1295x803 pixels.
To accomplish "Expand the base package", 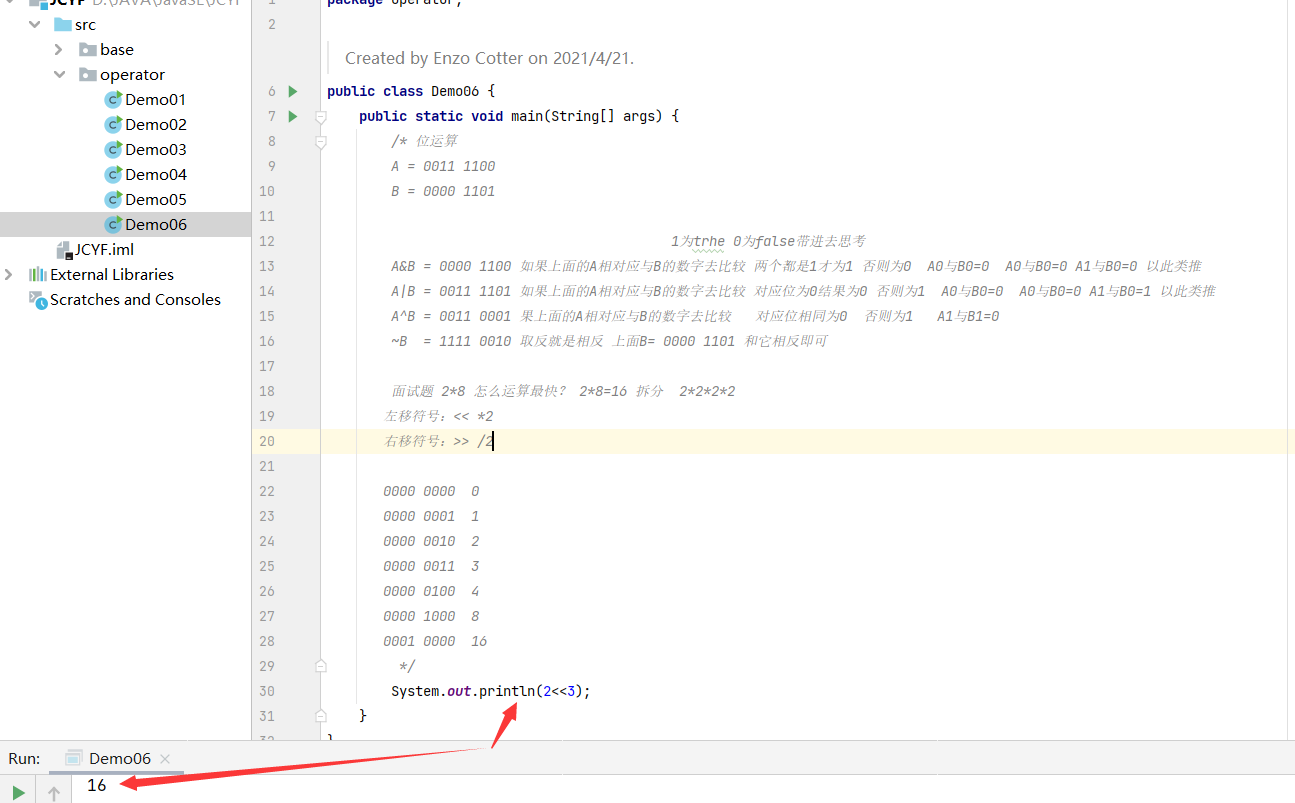I will (59, 49).
